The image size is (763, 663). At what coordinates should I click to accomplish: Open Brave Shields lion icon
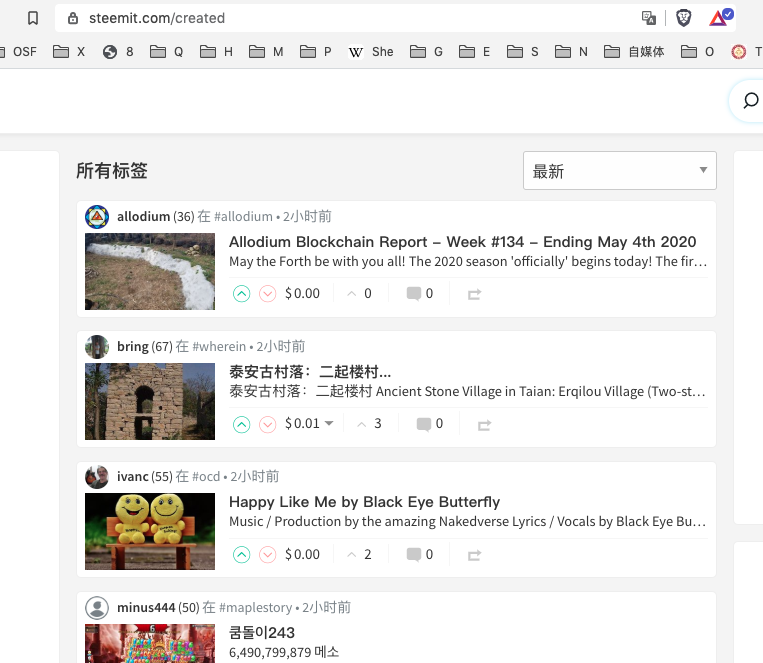pyautogui.click(x=684, y=18)
